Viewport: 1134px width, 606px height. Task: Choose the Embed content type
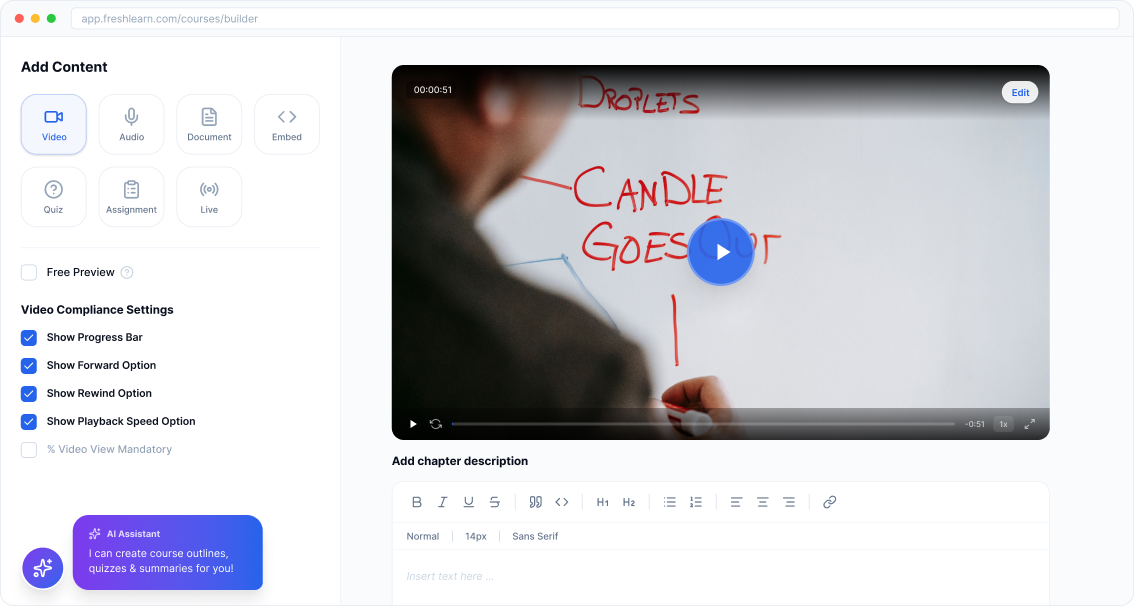[x=287, y=124]
